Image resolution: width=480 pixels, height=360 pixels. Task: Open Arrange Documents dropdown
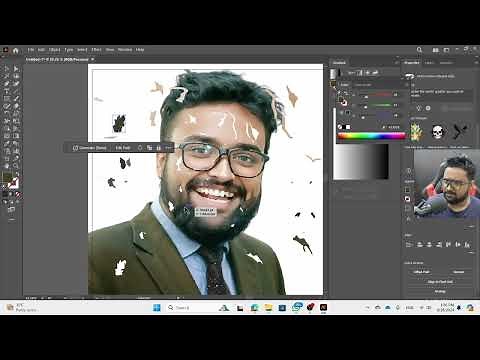pyautogui.click(x=436, y=50)
